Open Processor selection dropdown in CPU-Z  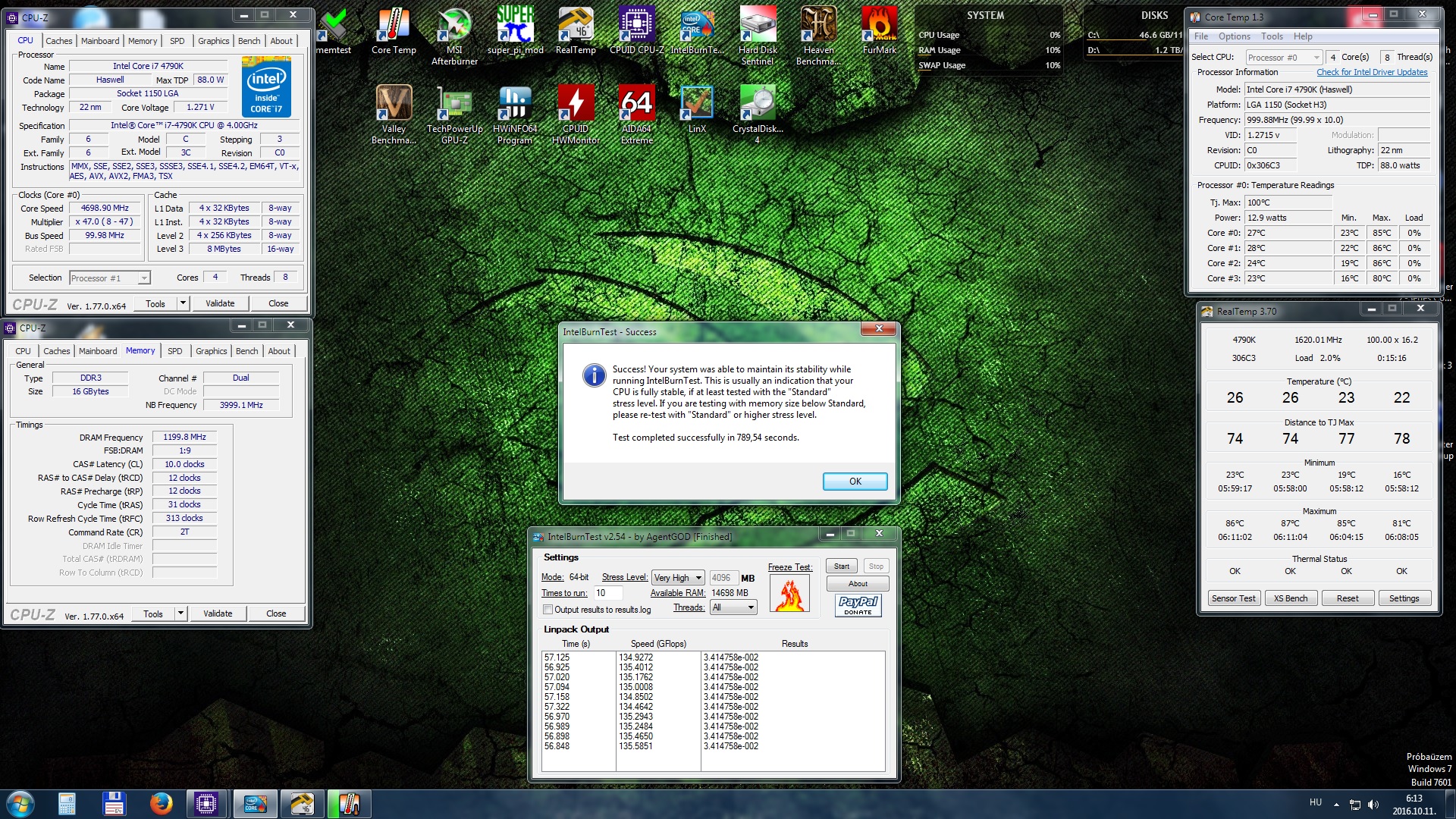(x=110, y=278)
